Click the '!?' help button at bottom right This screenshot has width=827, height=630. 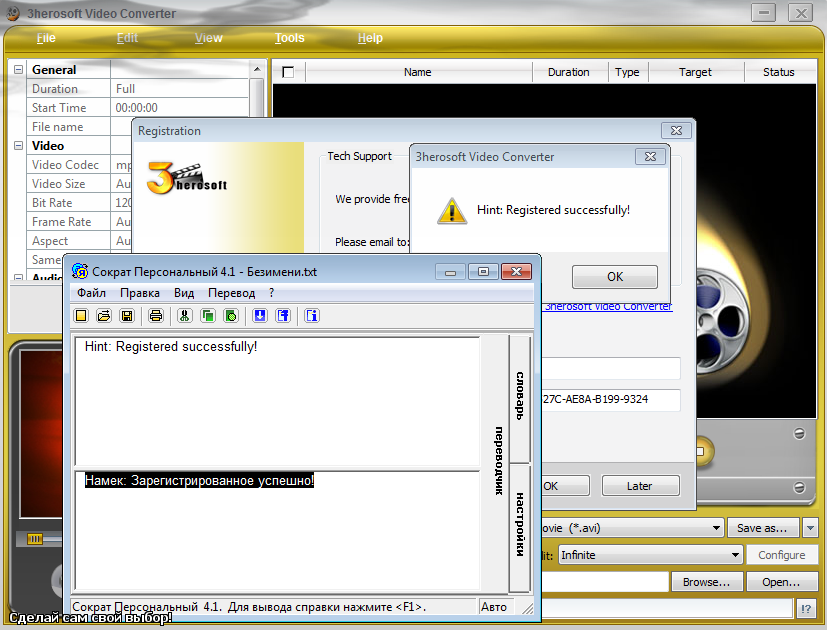806,608
